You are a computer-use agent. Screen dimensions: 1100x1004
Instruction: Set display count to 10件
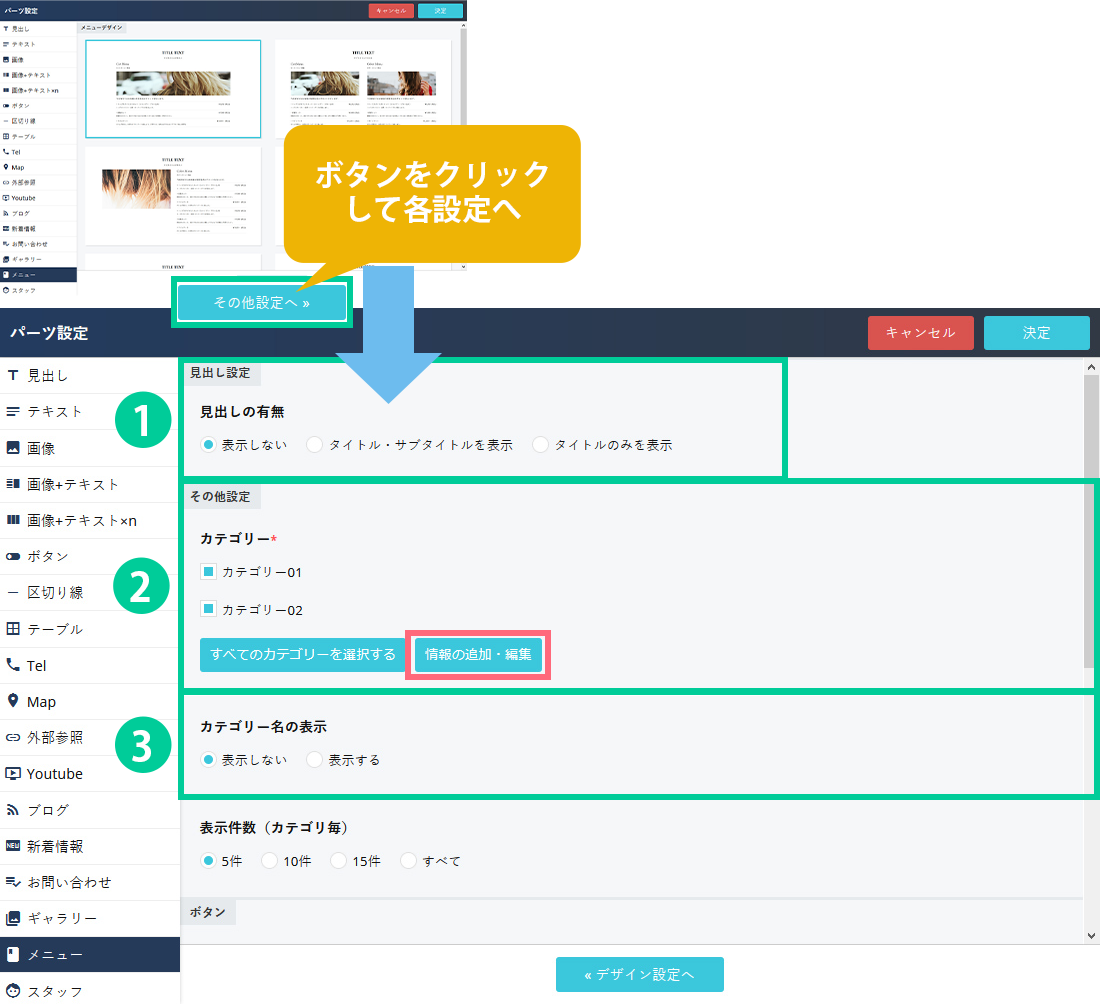[x=269, y=861]
